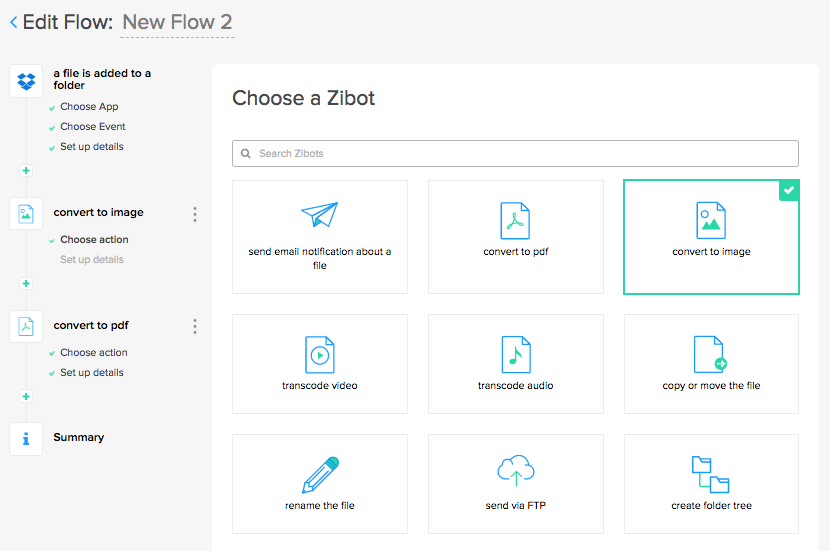Add a step after convert to image

coord(26,284)
